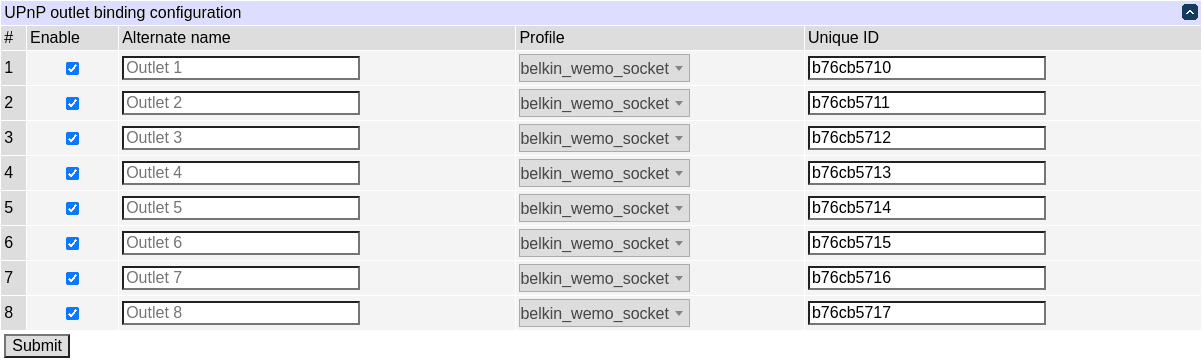Uncheck the enable box for outlet 4
The width and height of the screenshot is (1202, 362).
pyautogui.click(x=72, y=173)
